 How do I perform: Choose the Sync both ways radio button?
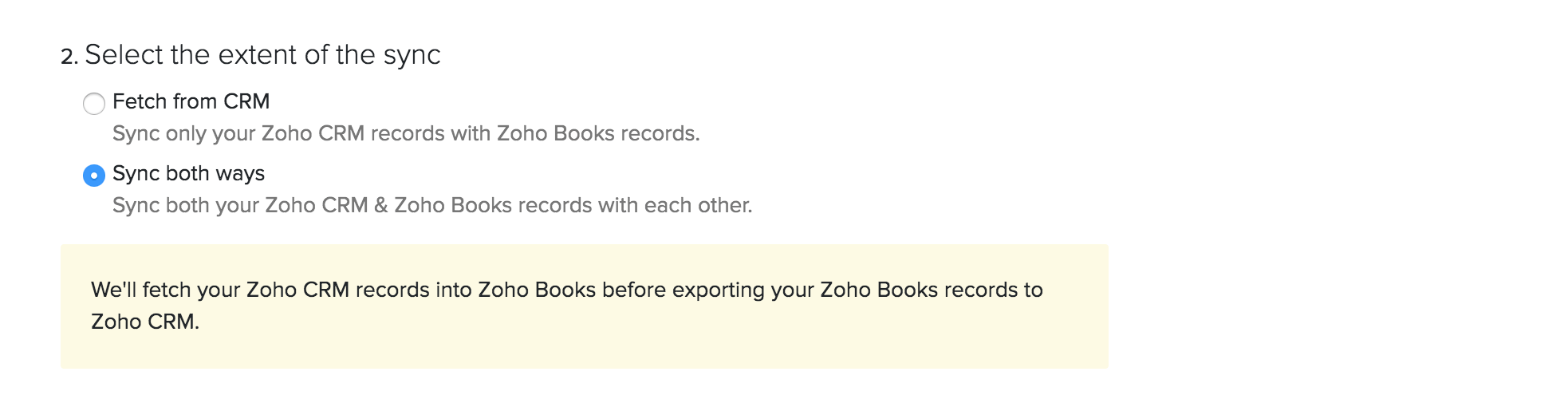click(94, 176)
